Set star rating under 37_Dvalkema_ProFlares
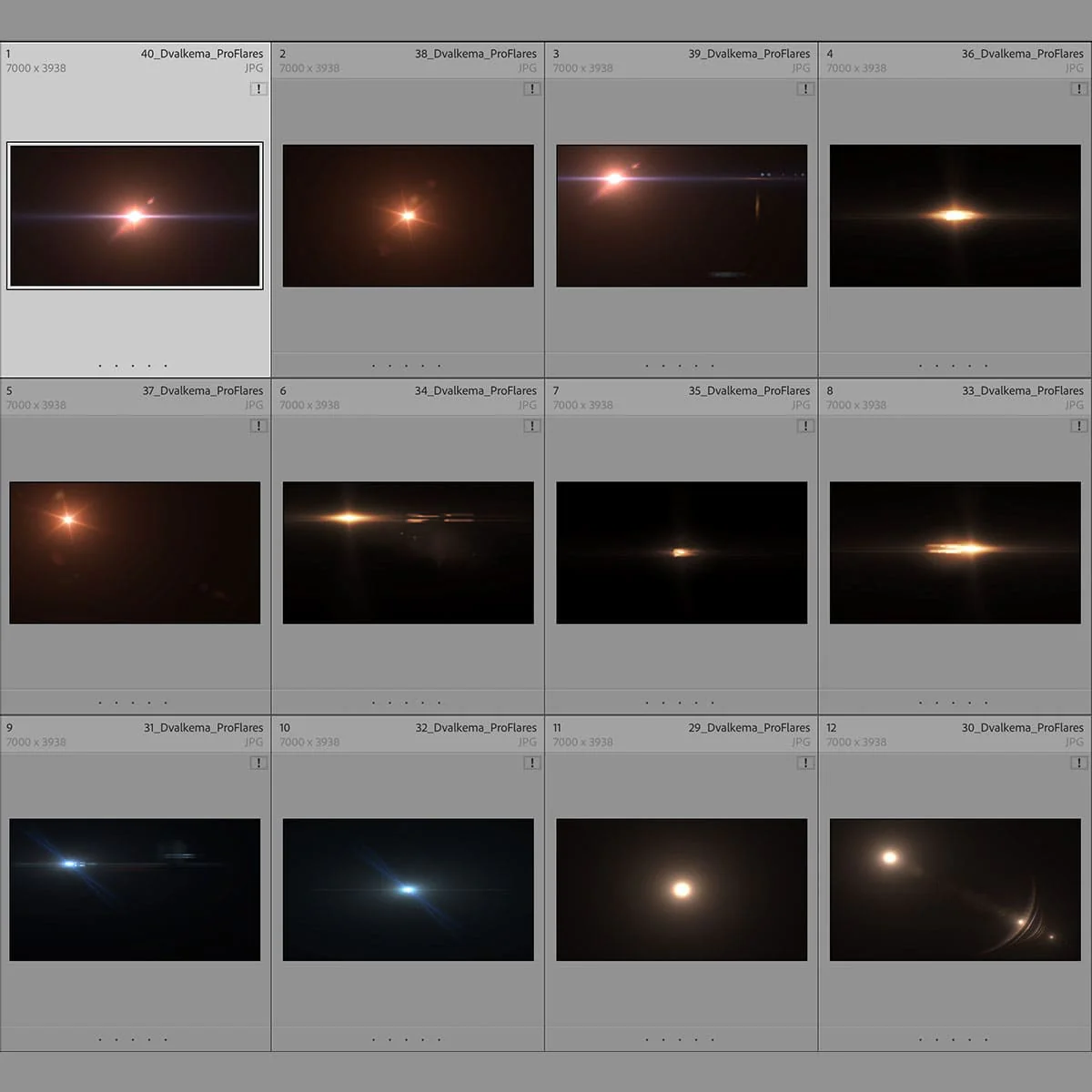 (x=133, y=703)
